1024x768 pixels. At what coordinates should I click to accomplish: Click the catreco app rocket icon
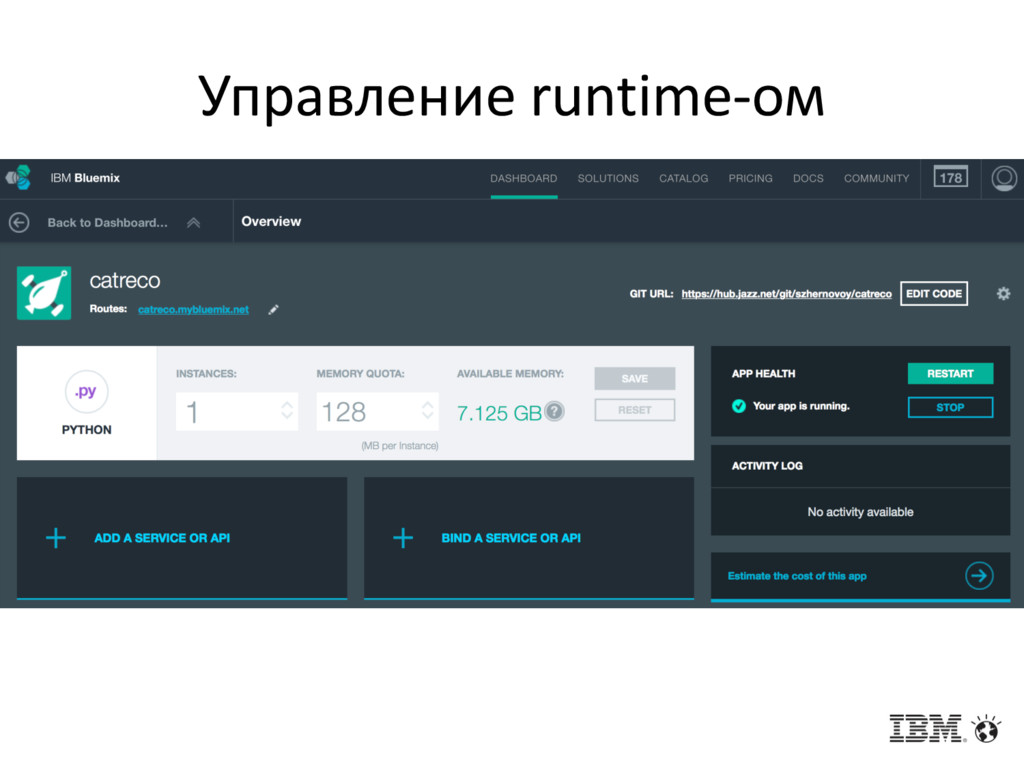(44, 293)
